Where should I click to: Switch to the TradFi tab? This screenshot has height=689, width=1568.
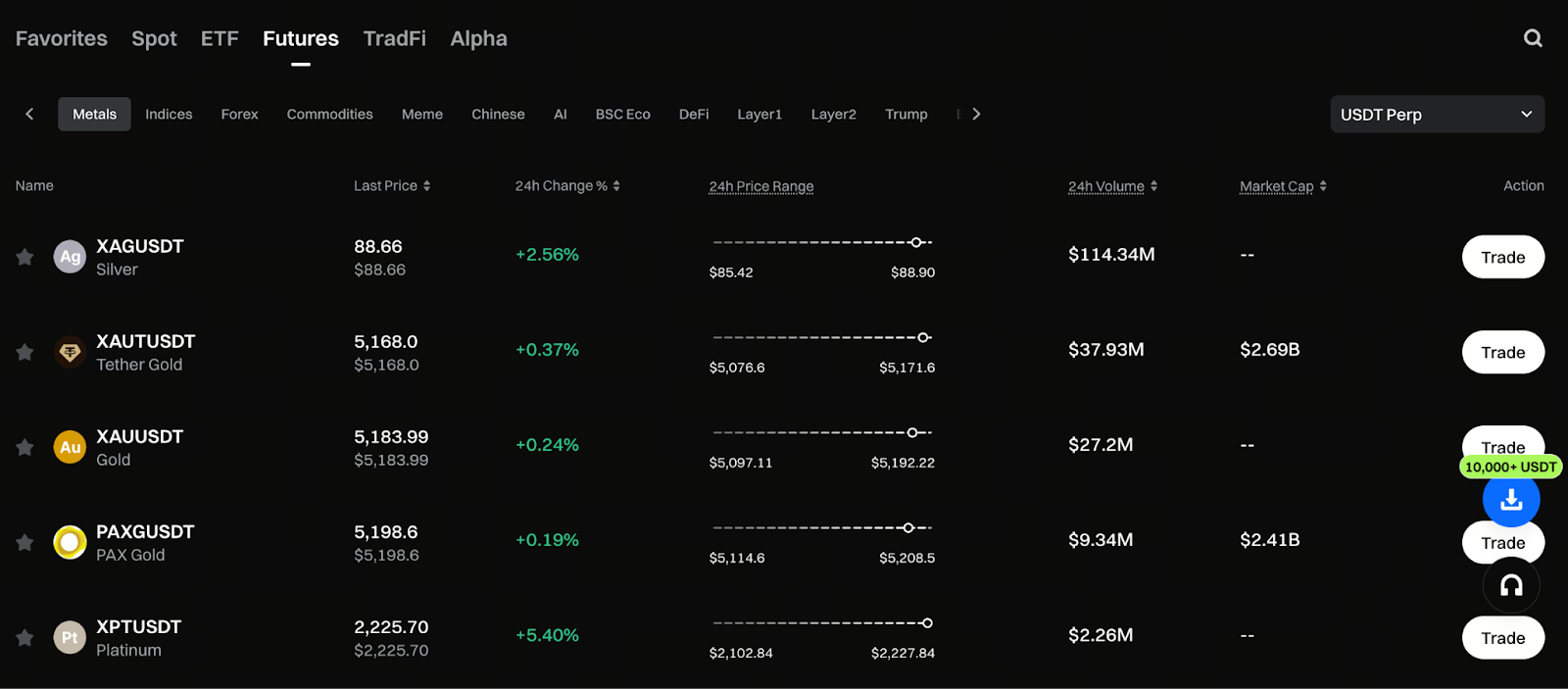pos(394,39)
